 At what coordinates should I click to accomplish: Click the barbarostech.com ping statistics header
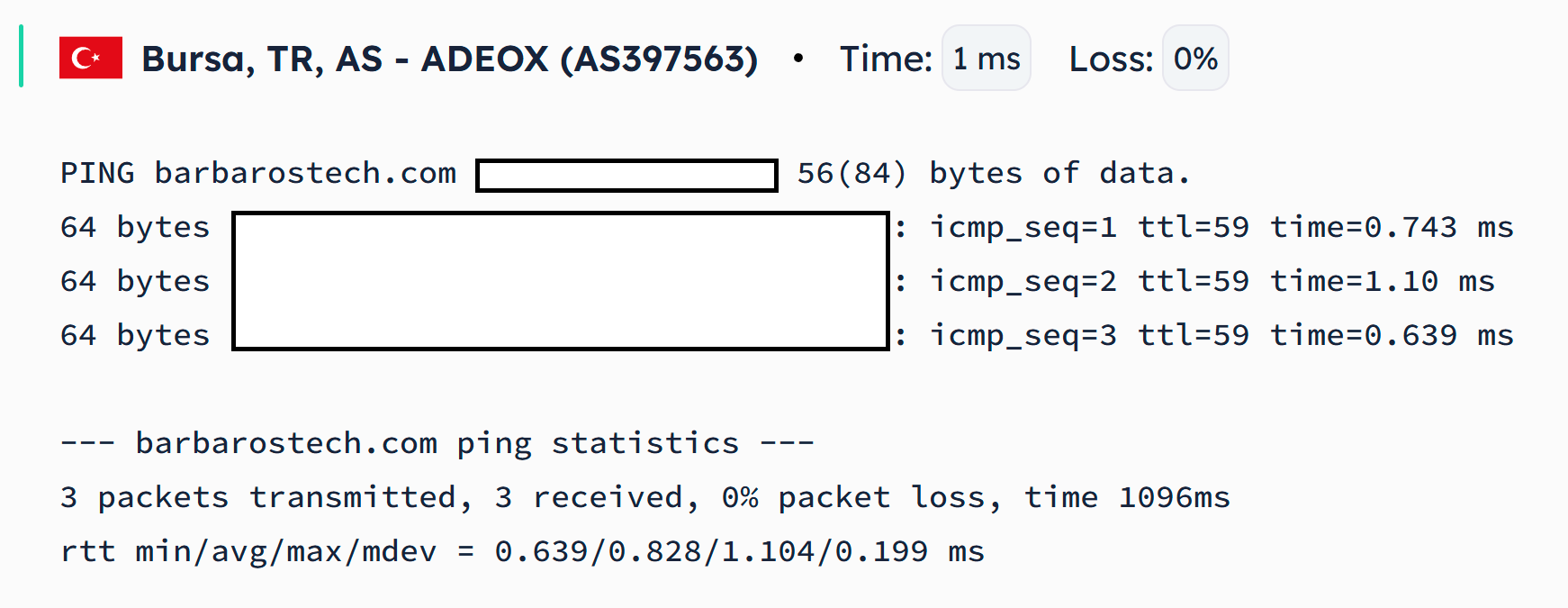[x=437, y=444]
